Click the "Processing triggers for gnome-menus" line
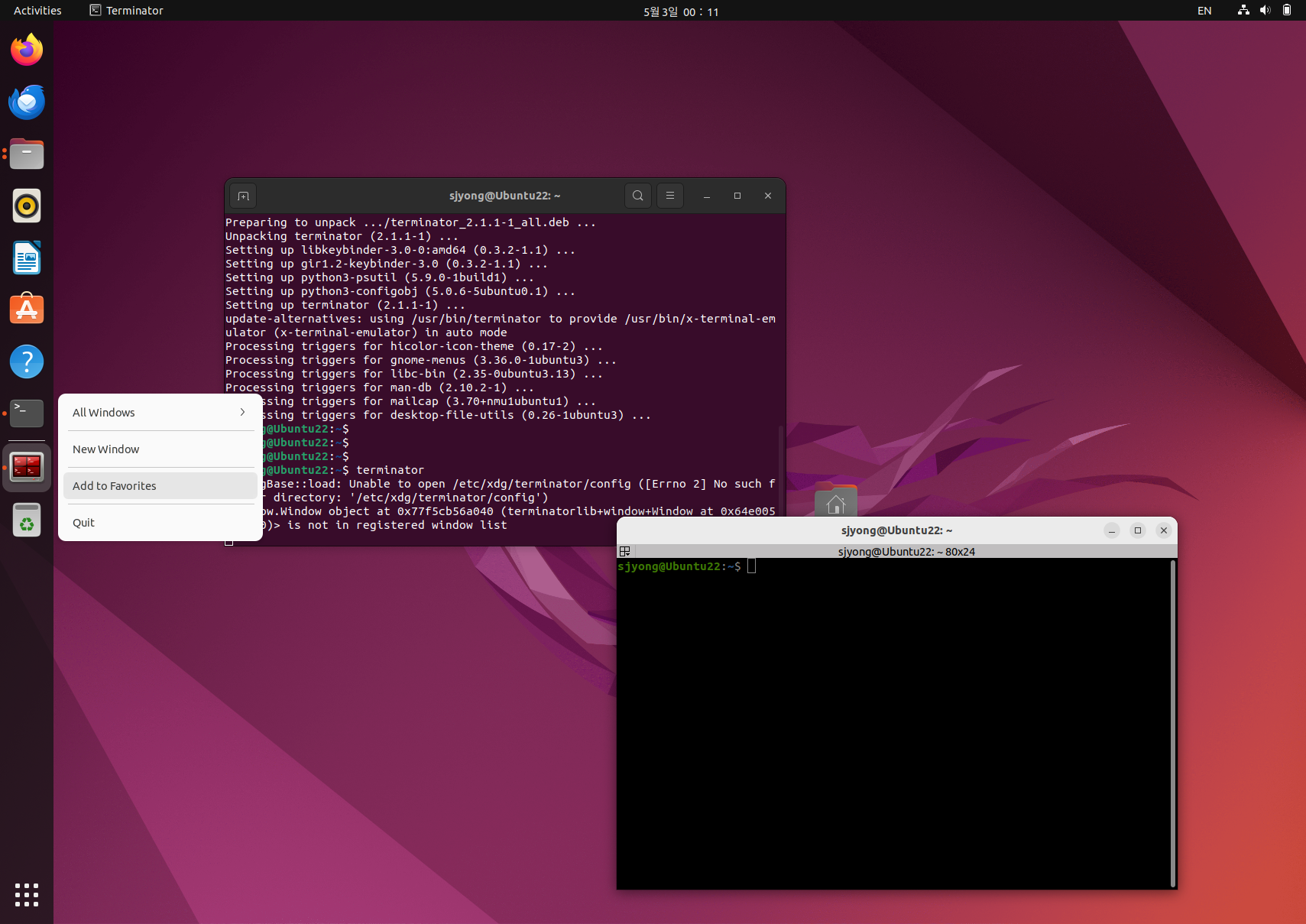Image resolution: width=1306 pixels, height=924 pixels. pyautogui.click(x=420, y=360)
